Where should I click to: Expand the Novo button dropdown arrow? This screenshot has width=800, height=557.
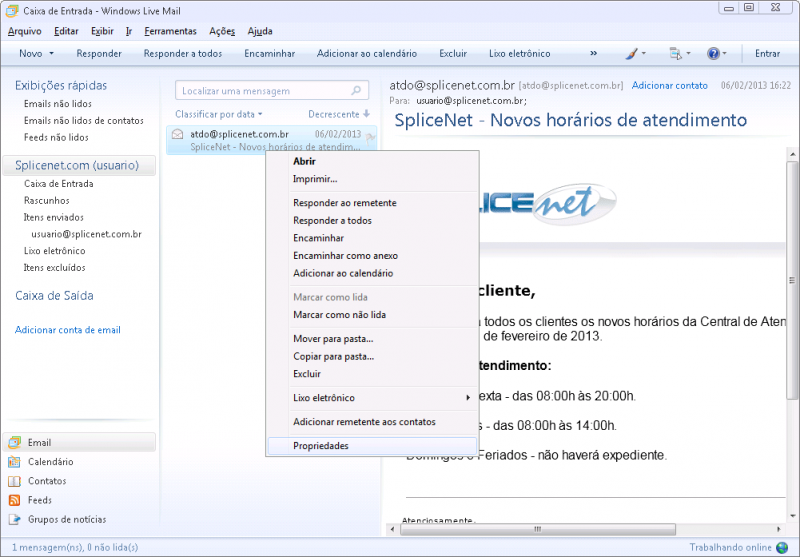(52, 54)
